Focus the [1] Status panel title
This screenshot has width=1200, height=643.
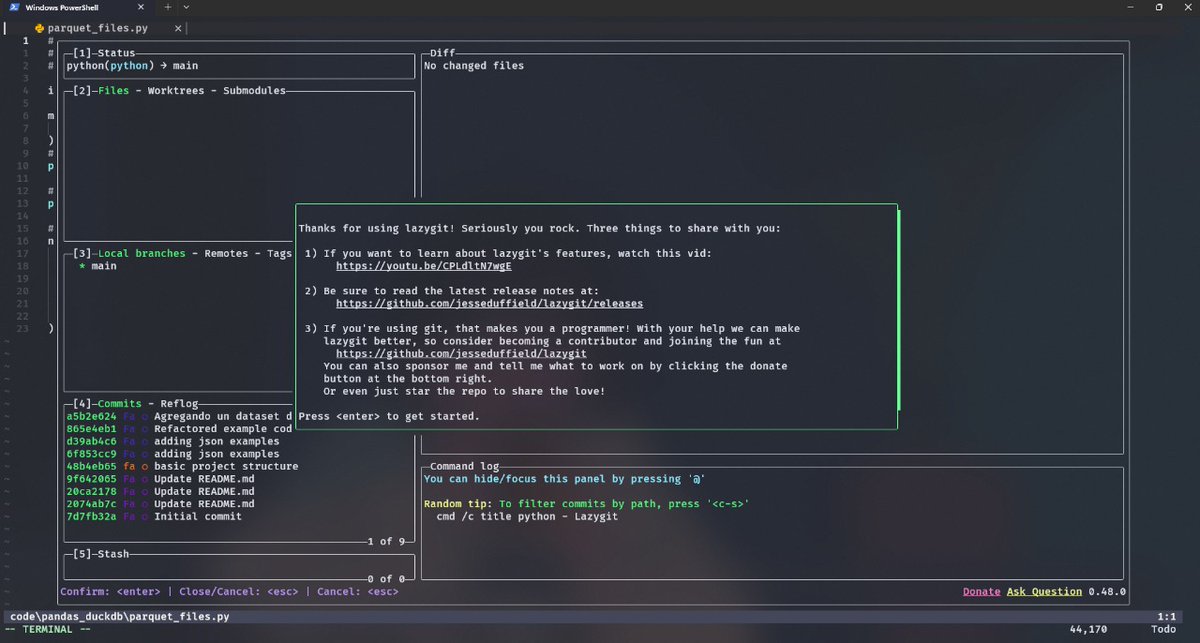click(x=103, y=52)
